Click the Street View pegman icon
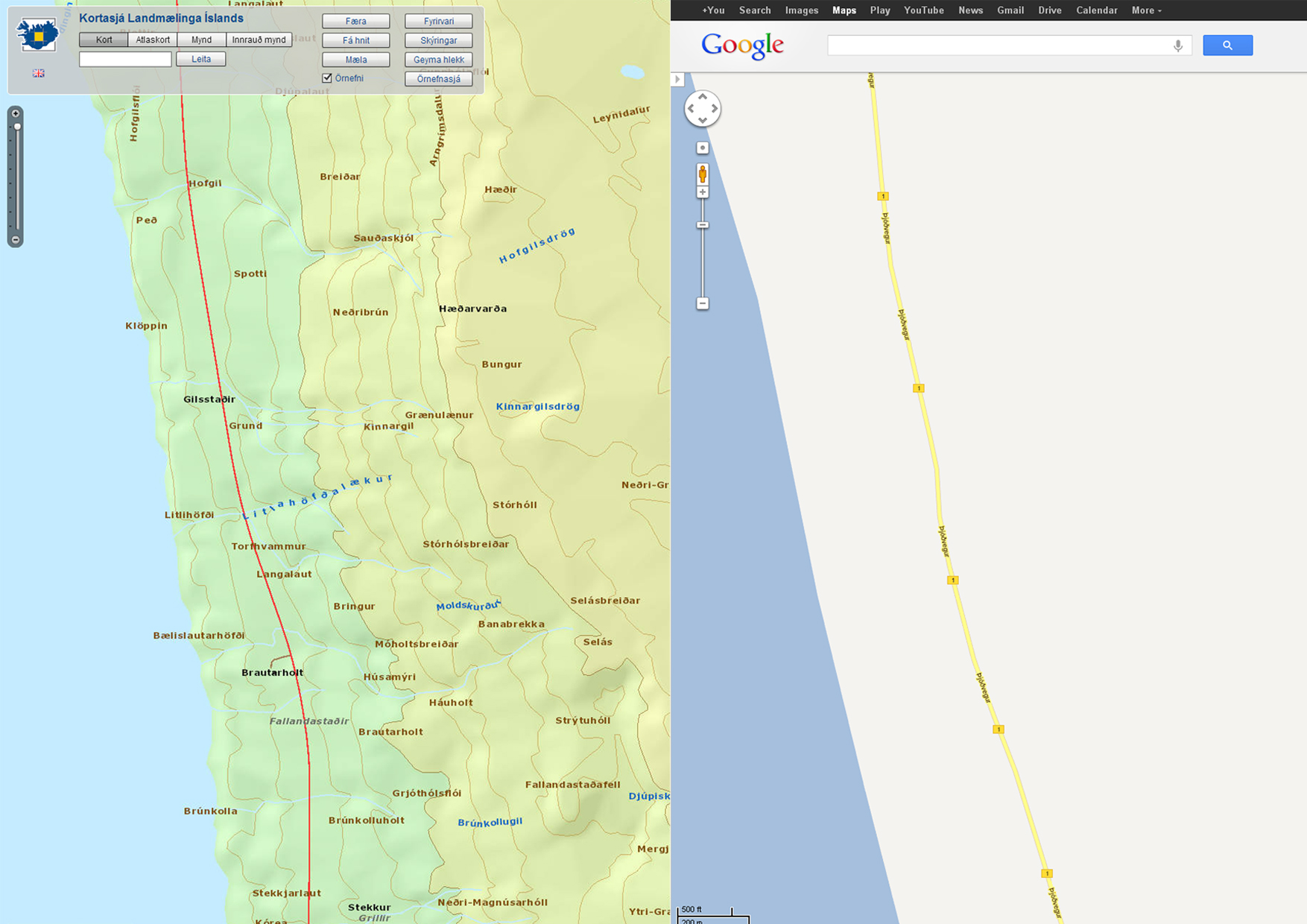The image size is (1307, 924). click(702, 174)
